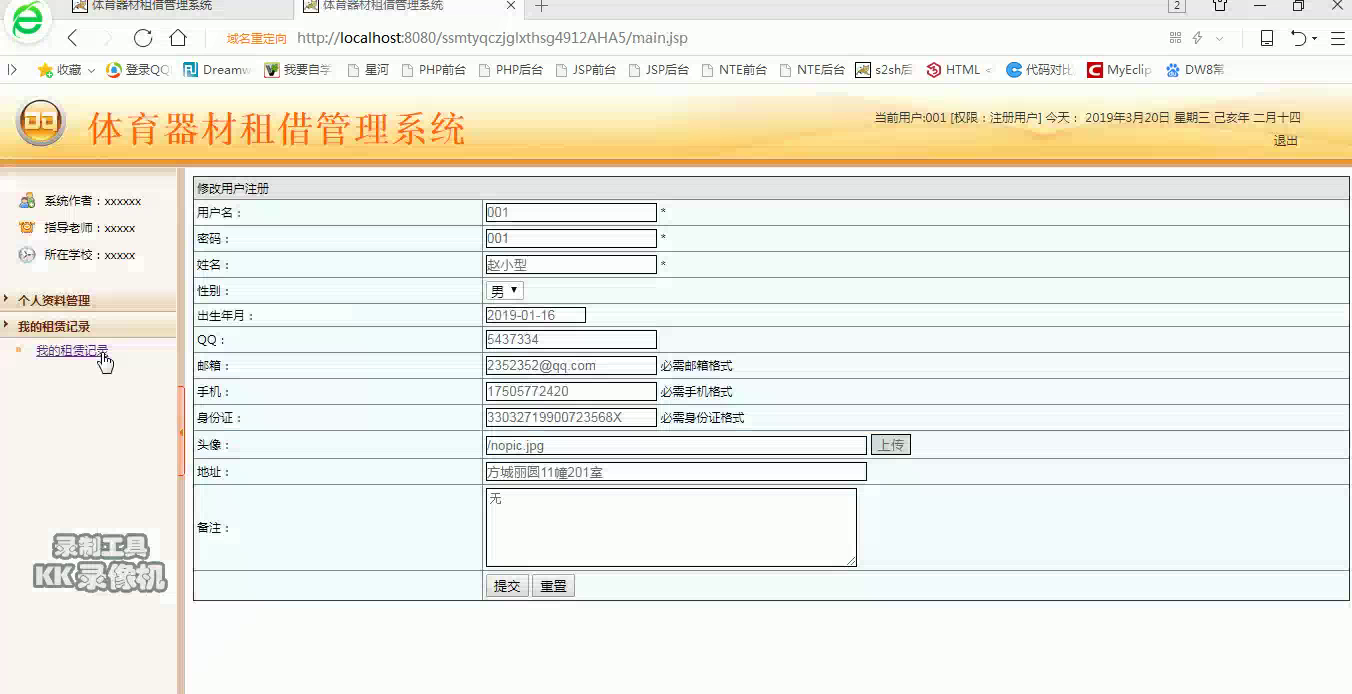Viewport: 1352px width, 694px height.
Task: Open the 登录QQ bookmark
Action: pyautogui.click(x=139, y=70)
